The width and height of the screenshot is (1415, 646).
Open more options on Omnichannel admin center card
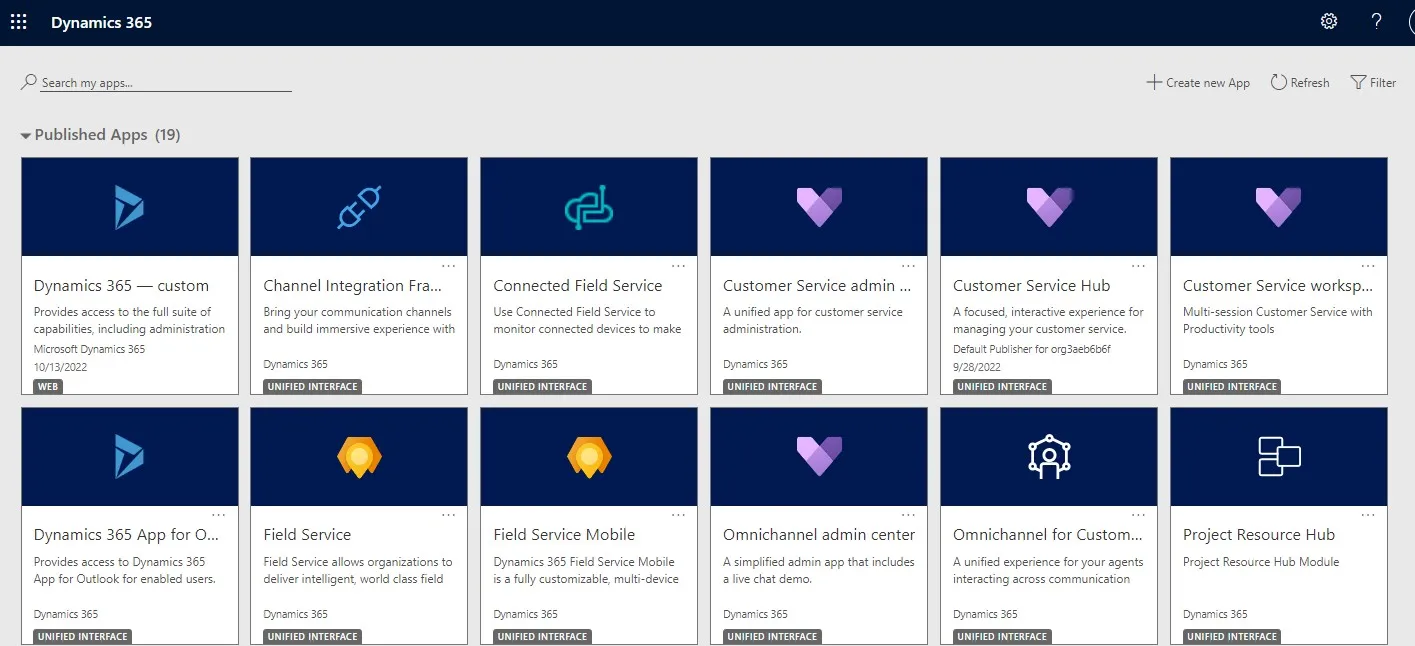pyautogui.click(x=909, y=515)
